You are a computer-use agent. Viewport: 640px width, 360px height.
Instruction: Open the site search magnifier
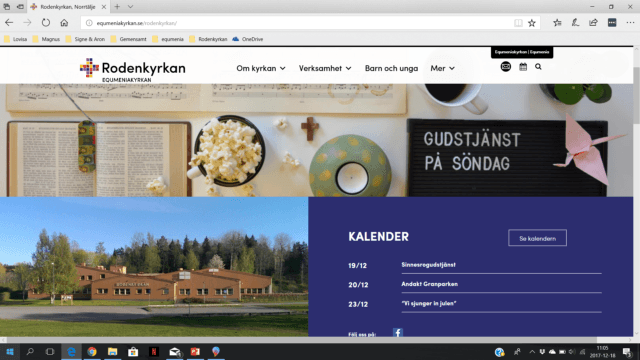coord(538,67)
